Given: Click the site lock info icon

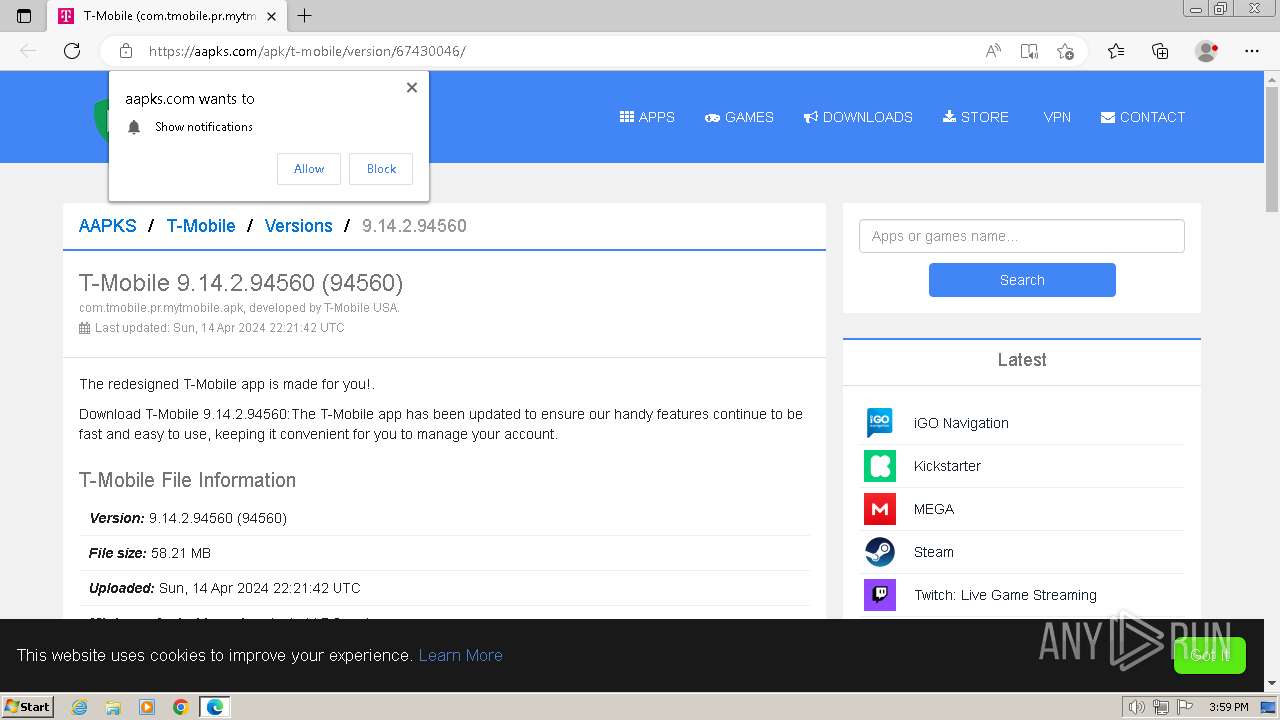Looking at the screenshot, I should point(126,51).
